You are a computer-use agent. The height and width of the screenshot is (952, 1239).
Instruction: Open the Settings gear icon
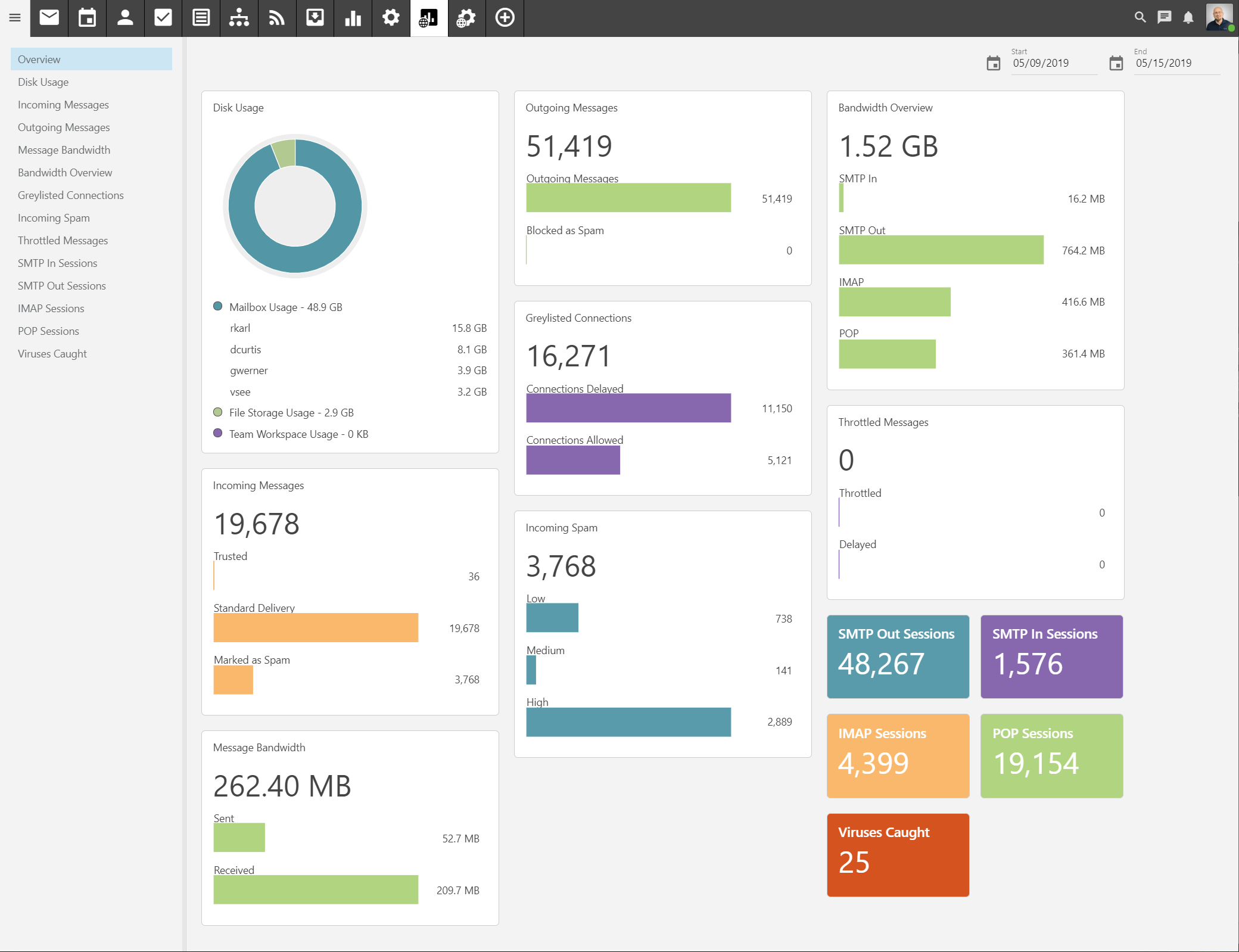click(391, 18)
